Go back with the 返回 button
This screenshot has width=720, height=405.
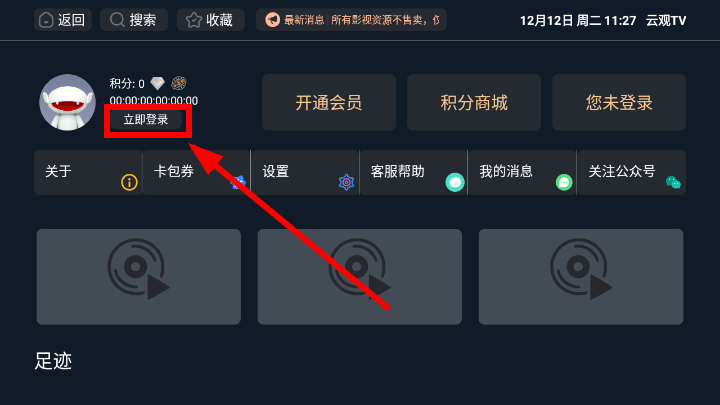[x=62, y=20]
